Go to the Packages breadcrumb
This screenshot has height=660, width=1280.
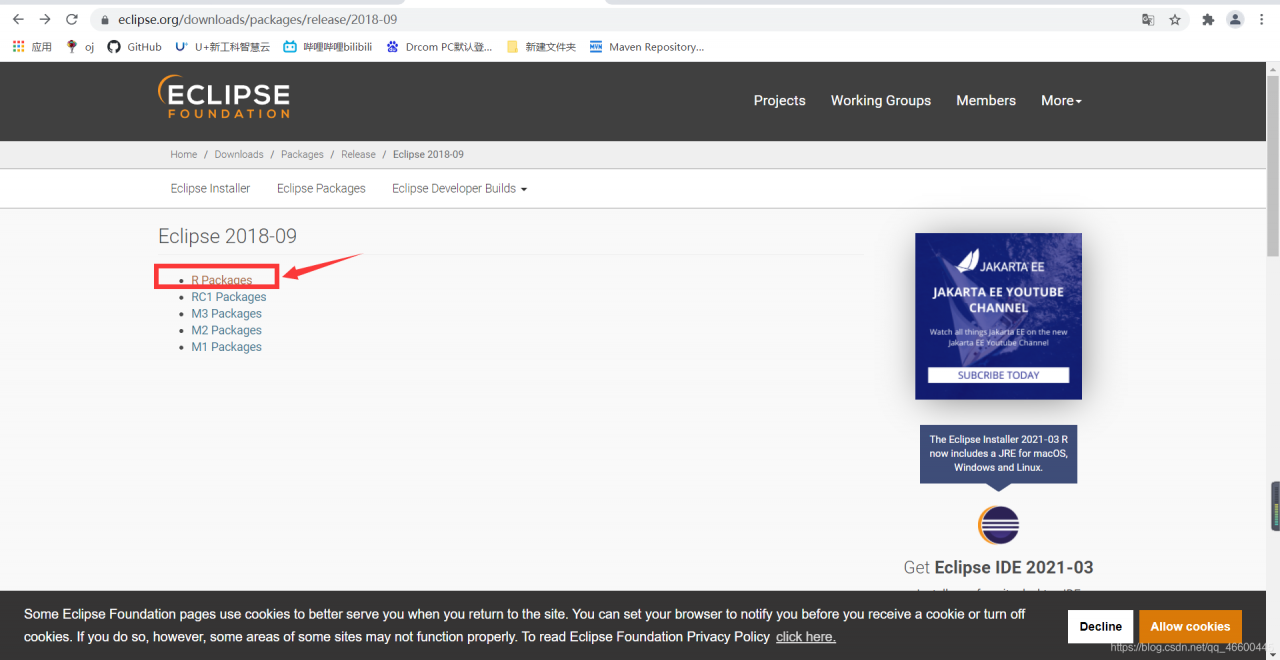tap(302, 154)
